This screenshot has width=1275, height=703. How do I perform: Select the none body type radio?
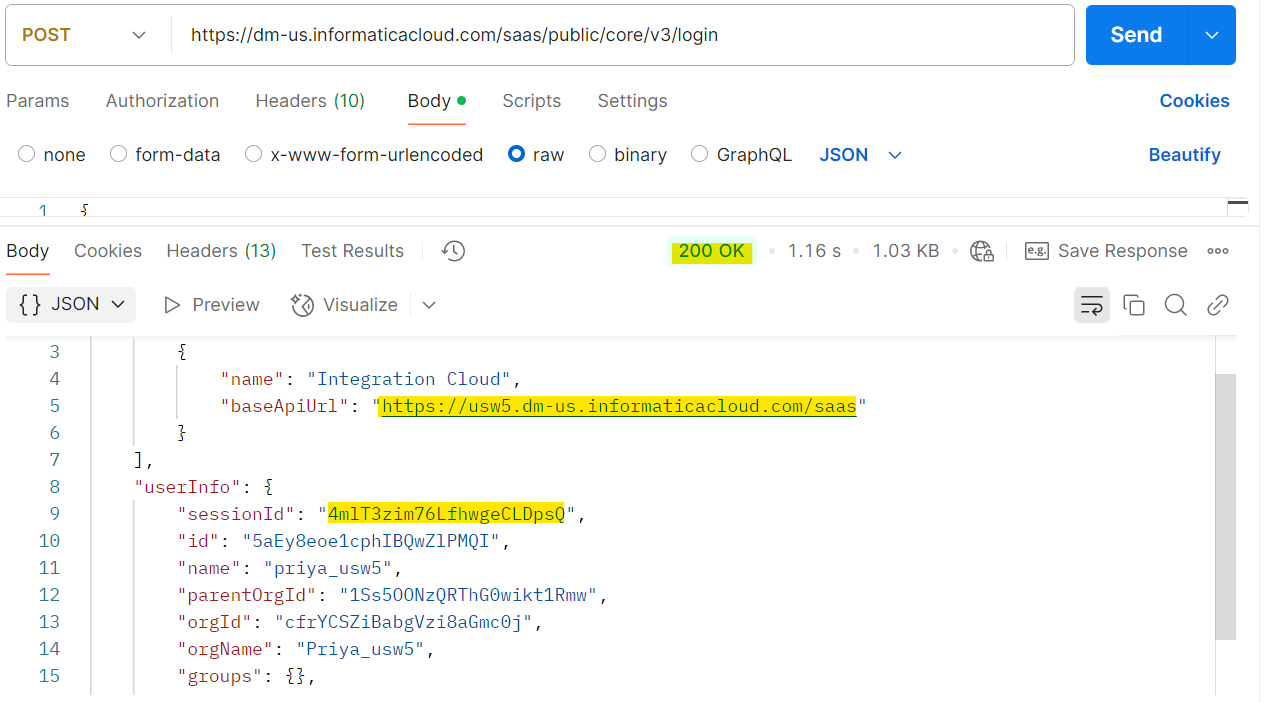click(x=27, y=154)
